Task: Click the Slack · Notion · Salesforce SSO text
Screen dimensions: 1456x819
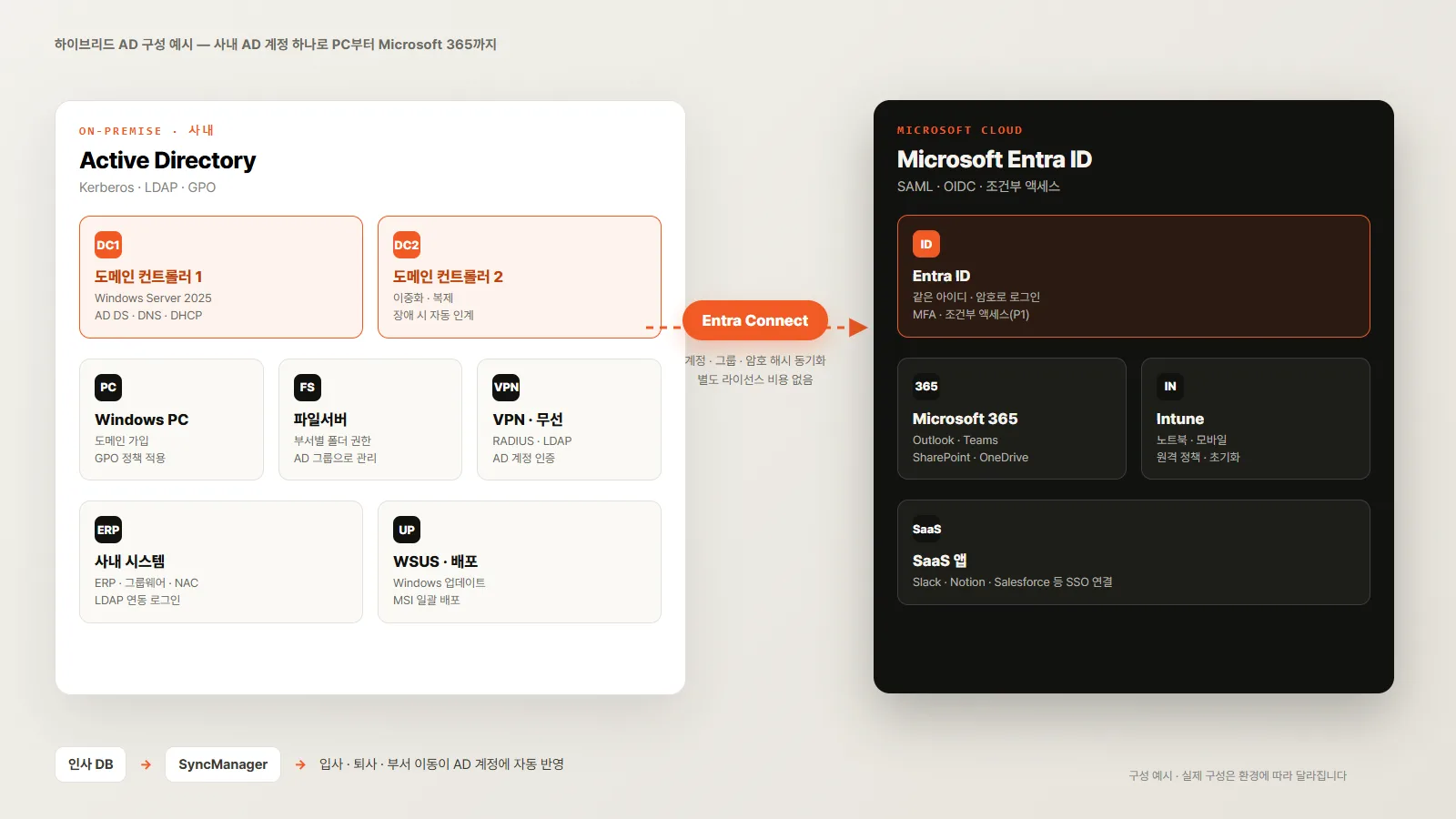Action: click(x=1013, y=582)
